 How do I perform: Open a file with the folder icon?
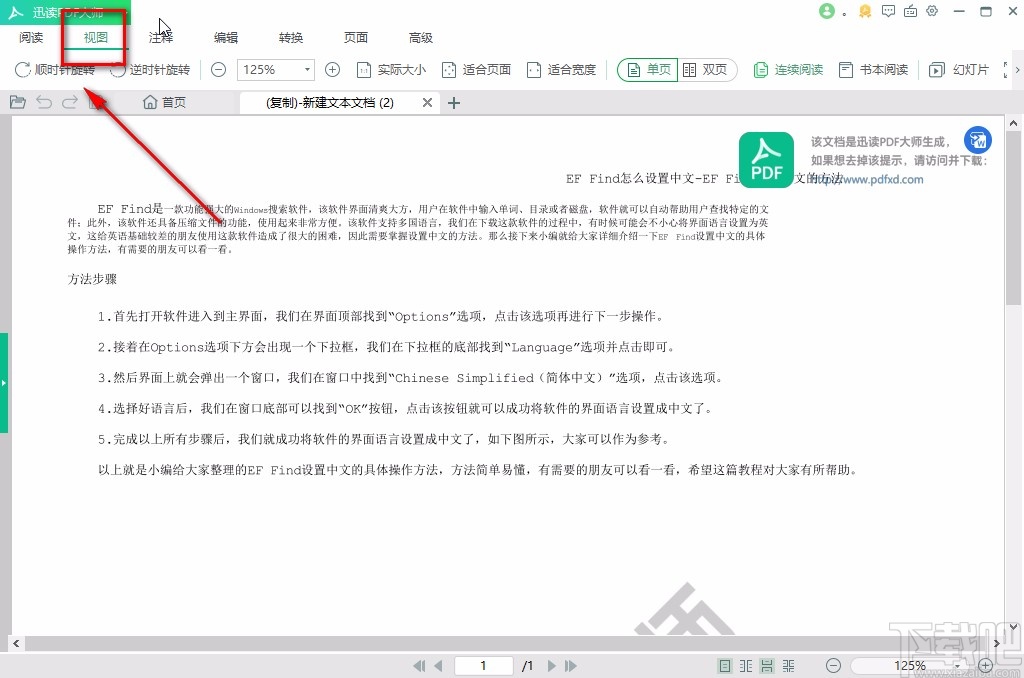[x=18, y=102]
